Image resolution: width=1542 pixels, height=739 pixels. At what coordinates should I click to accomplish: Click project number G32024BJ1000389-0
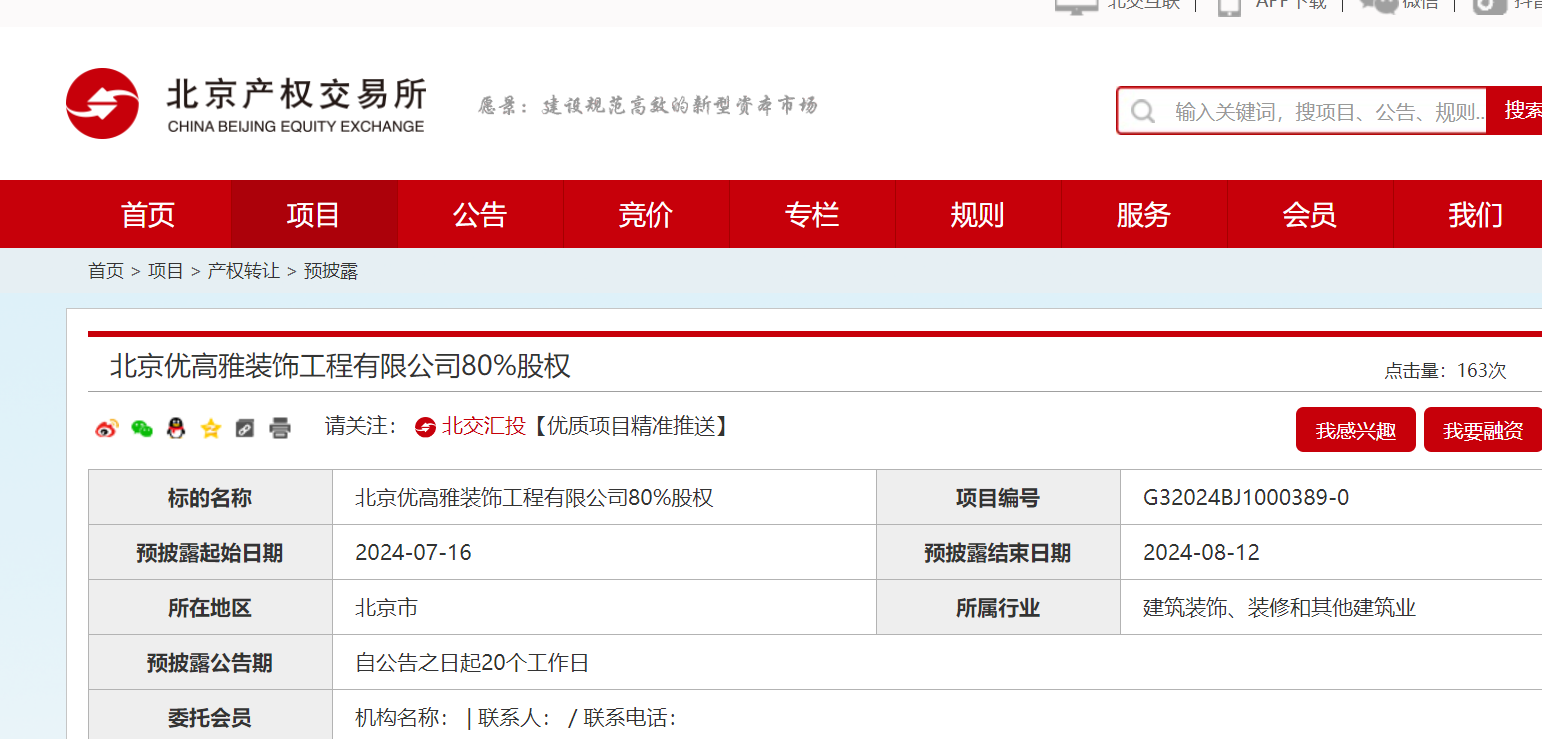click(x=1246, y=498)
